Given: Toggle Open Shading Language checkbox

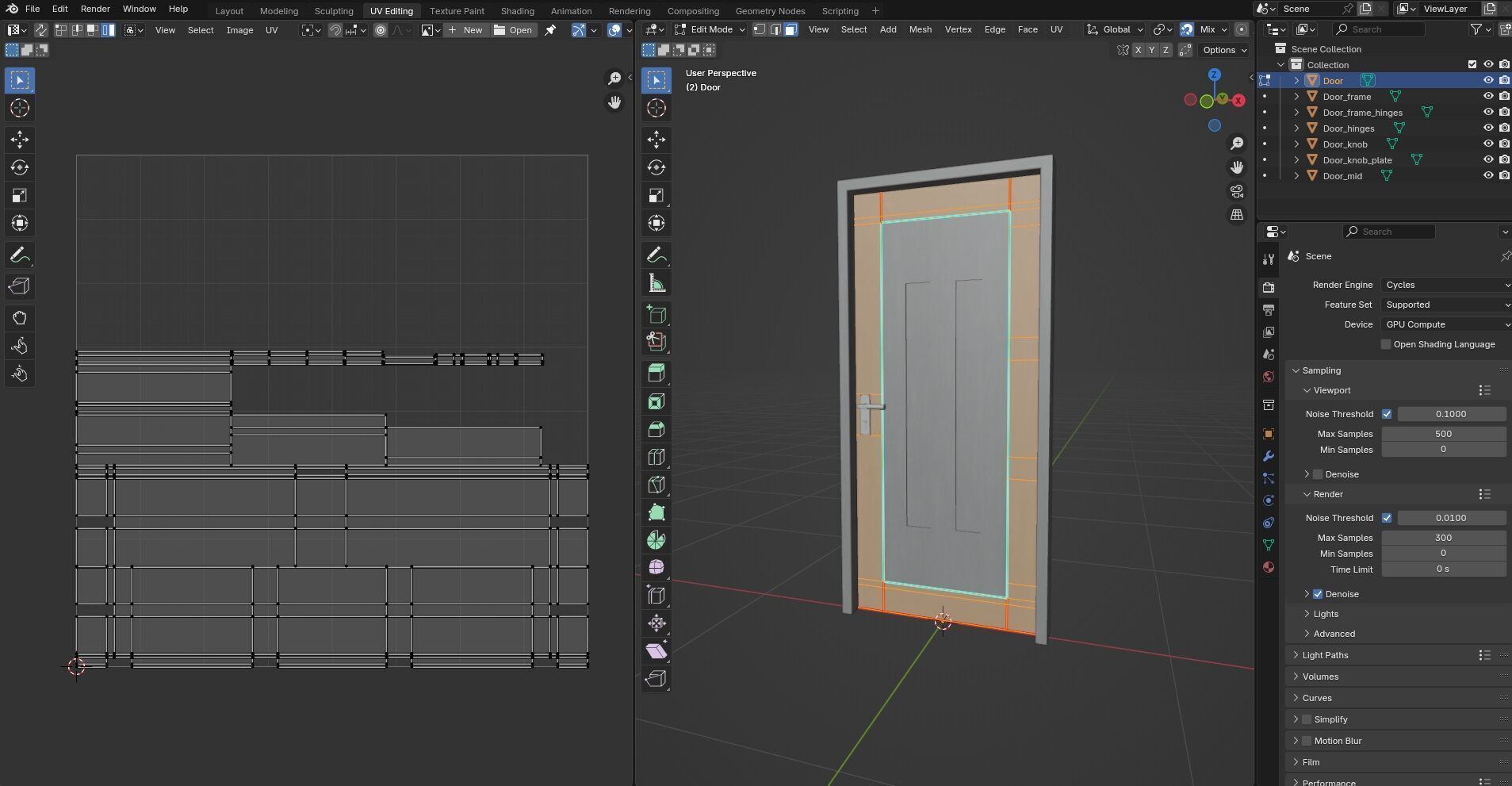Looking at the screenshot, I should click(x=1386, y=344).
